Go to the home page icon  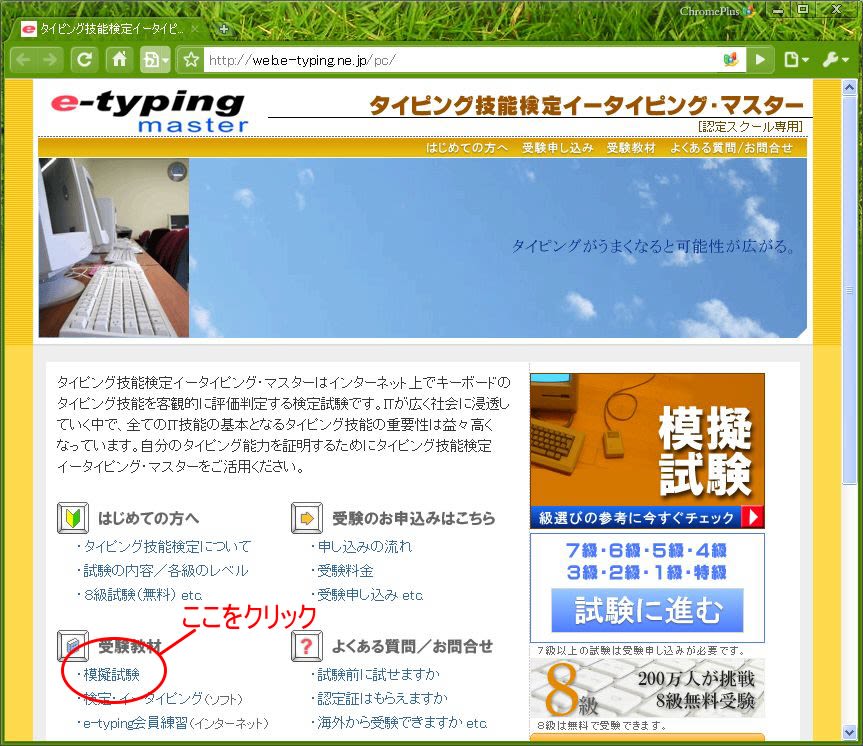click(x=119, y=60)
